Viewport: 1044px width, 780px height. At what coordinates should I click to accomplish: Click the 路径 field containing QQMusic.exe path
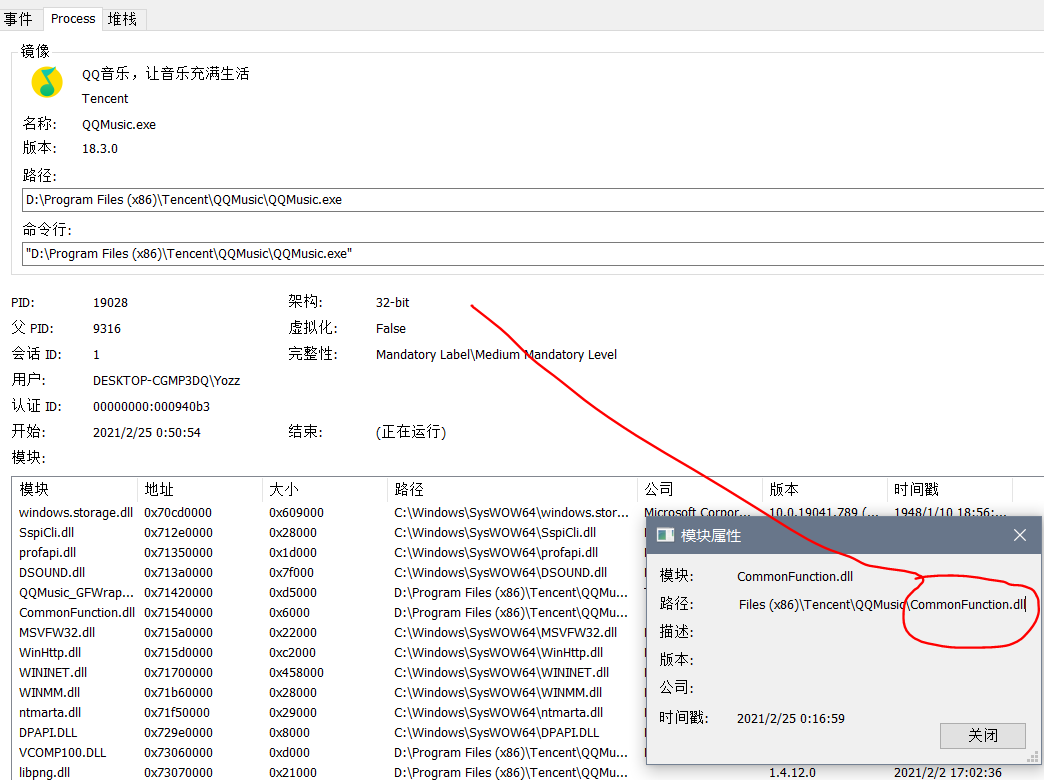tap(533, 200)
